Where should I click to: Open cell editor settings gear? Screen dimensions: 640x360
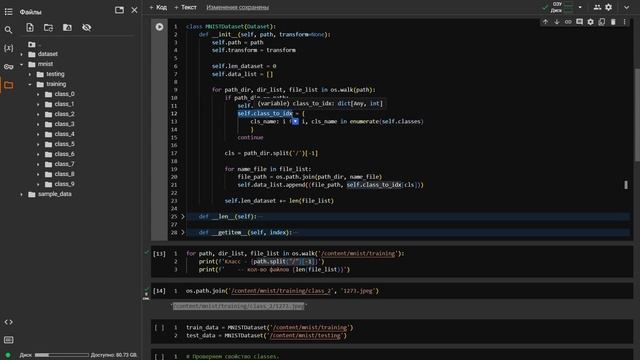[x=591, y=22]
